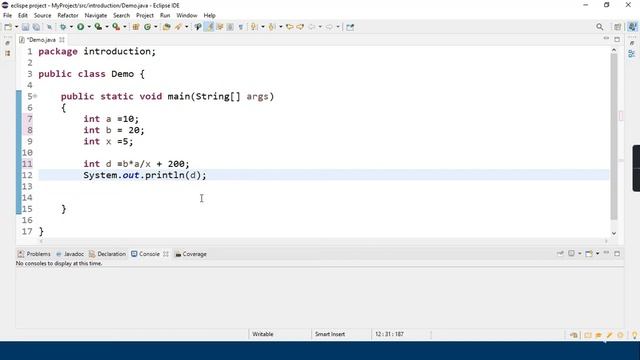Open the Debug dropdown arrow
640x360 pixels.
coord(71,27)
